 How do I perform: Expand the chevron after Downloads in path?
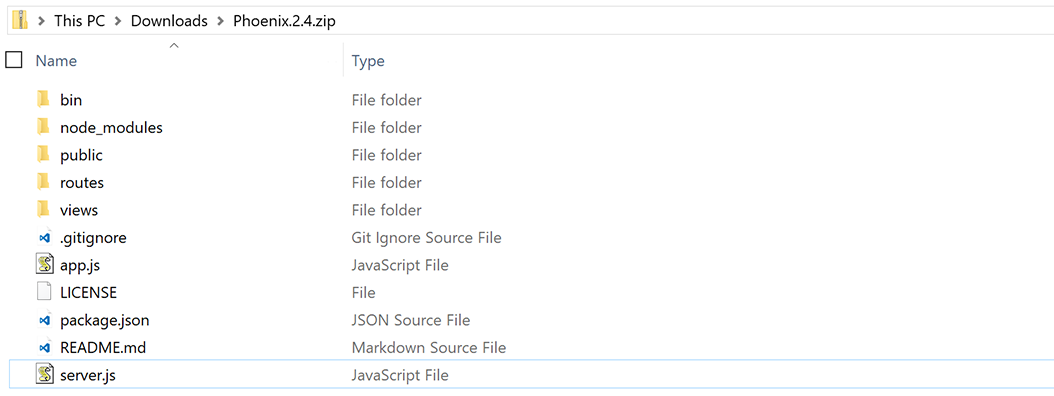point(220,21)
